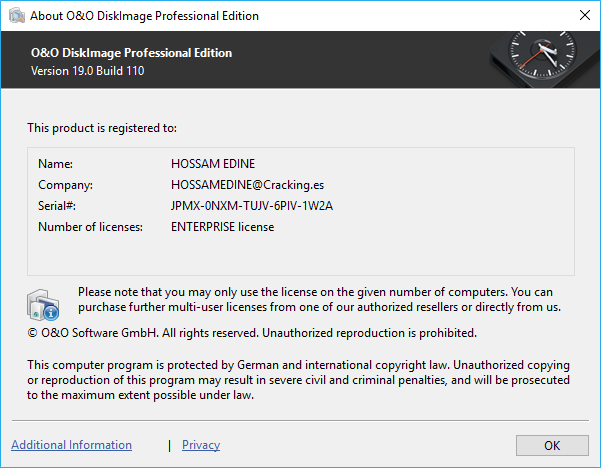Click the license info icon beside the notice

[x=43, y=305]
